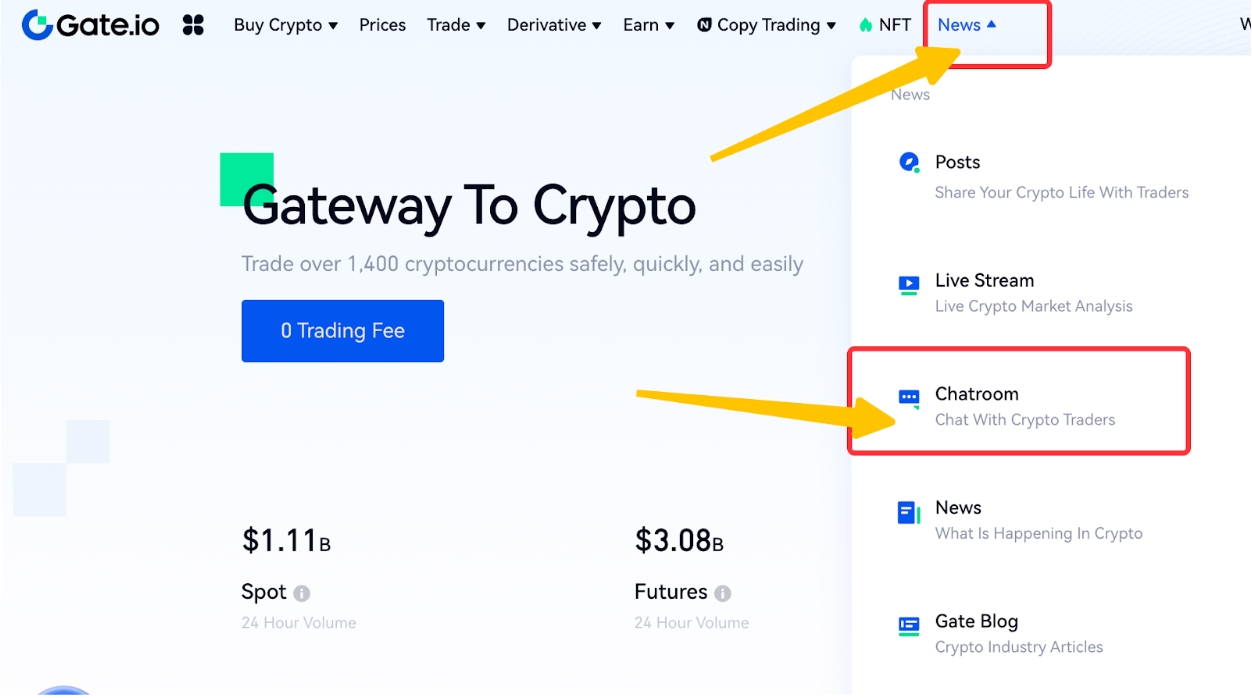
Task: Open the Derivative dropdown menu
Action: click(x=554, y=25)
